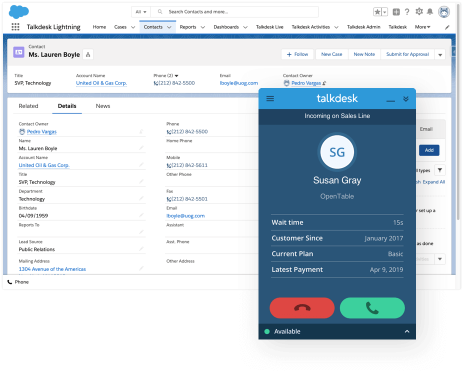Minimize the Talkdesk widget panel
The image size is (462, 371).
coord(391,100)
